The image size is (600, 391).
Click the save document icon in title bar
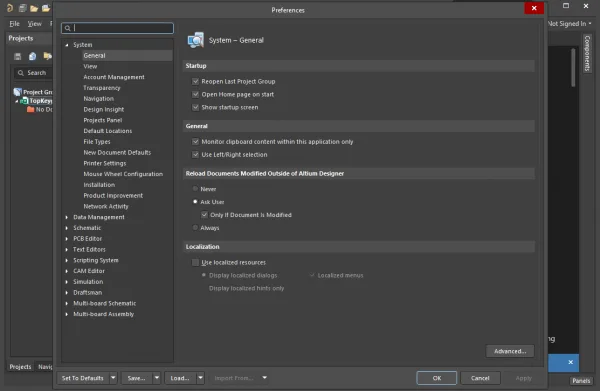[23, 8]
